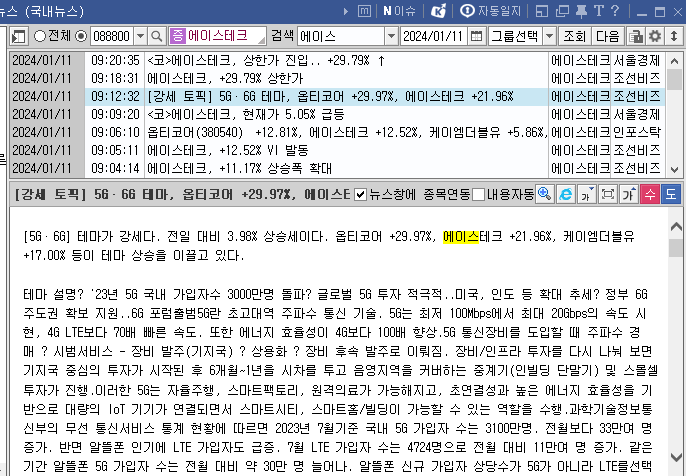Screen dimensions: 686x476
Task: Select news row 옵티코어(380540) +12.81%
Action: [x=337, y=133]
